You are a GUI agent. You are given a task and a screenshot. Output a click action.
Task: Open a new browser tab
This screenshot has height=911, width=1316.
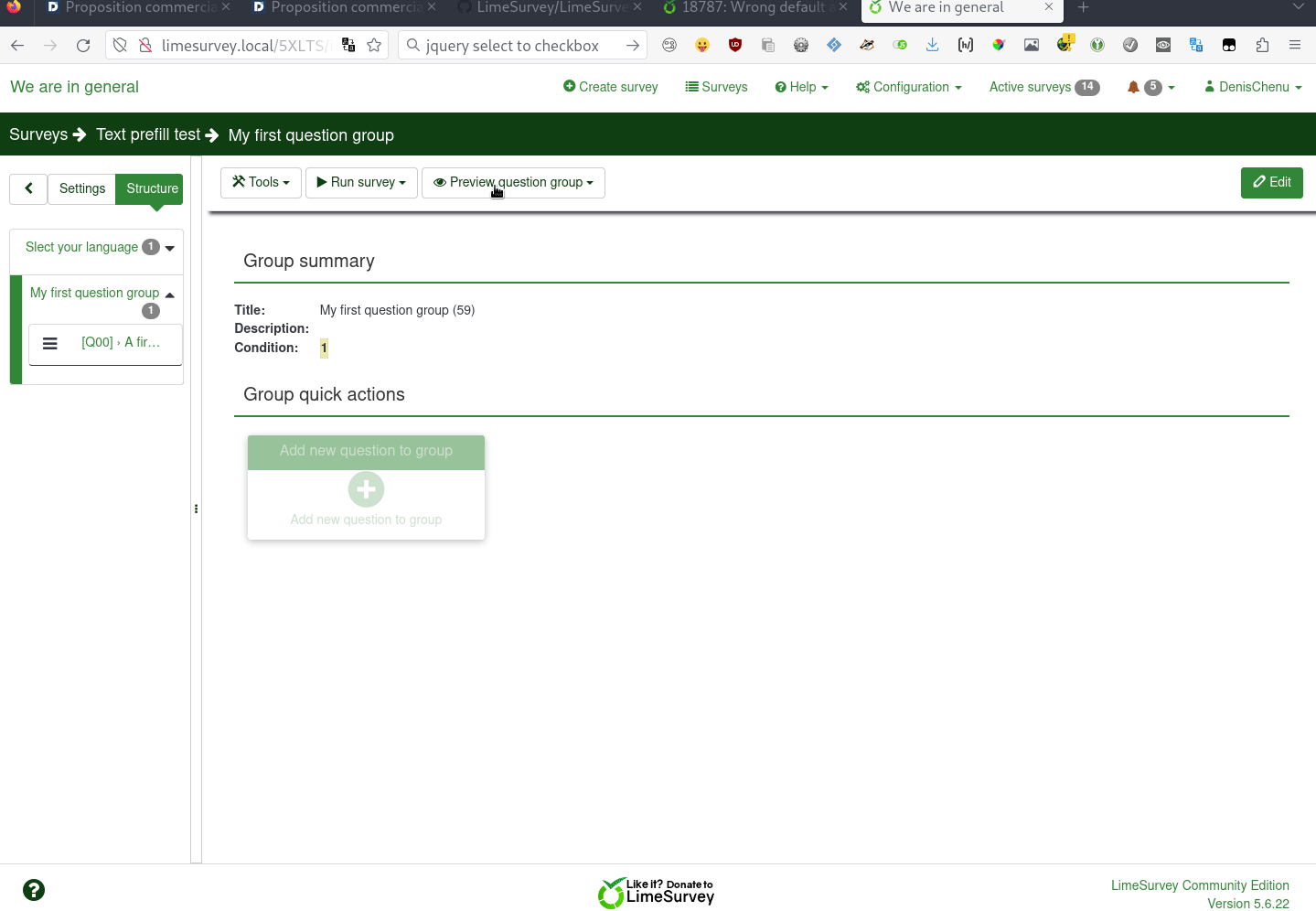(x=1084, y=7)
